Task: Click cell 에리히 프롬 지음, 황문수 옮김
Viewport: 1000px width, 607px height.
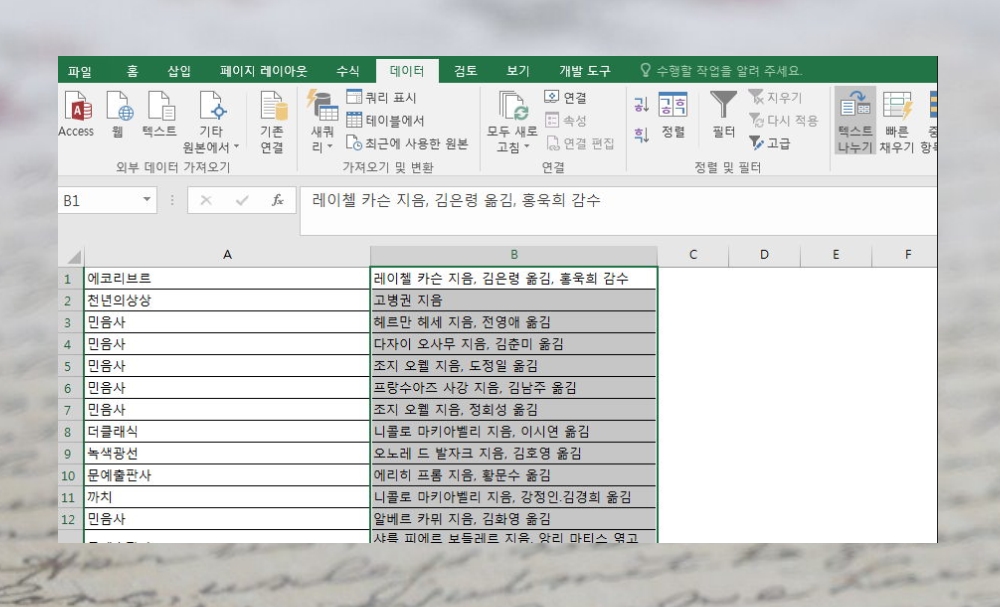Action: pos(514,475)
